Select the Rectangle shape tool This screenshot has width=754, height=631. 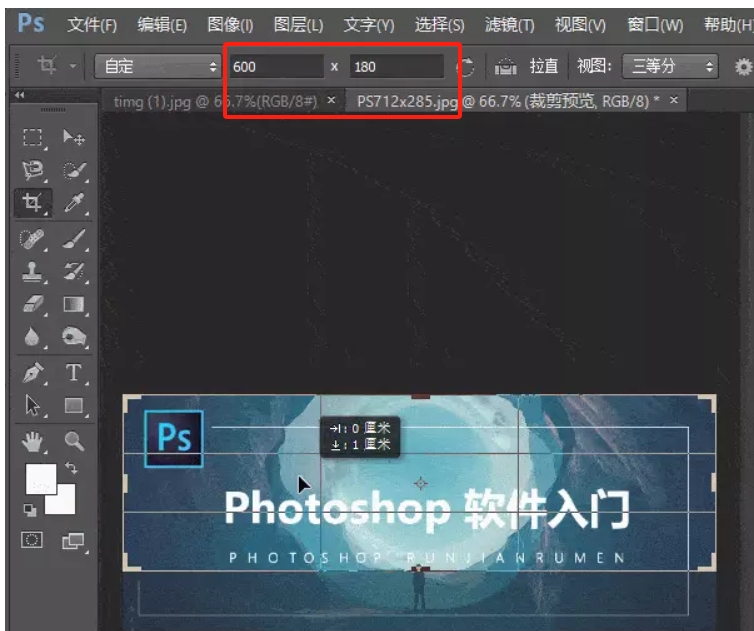pos(74,405)
